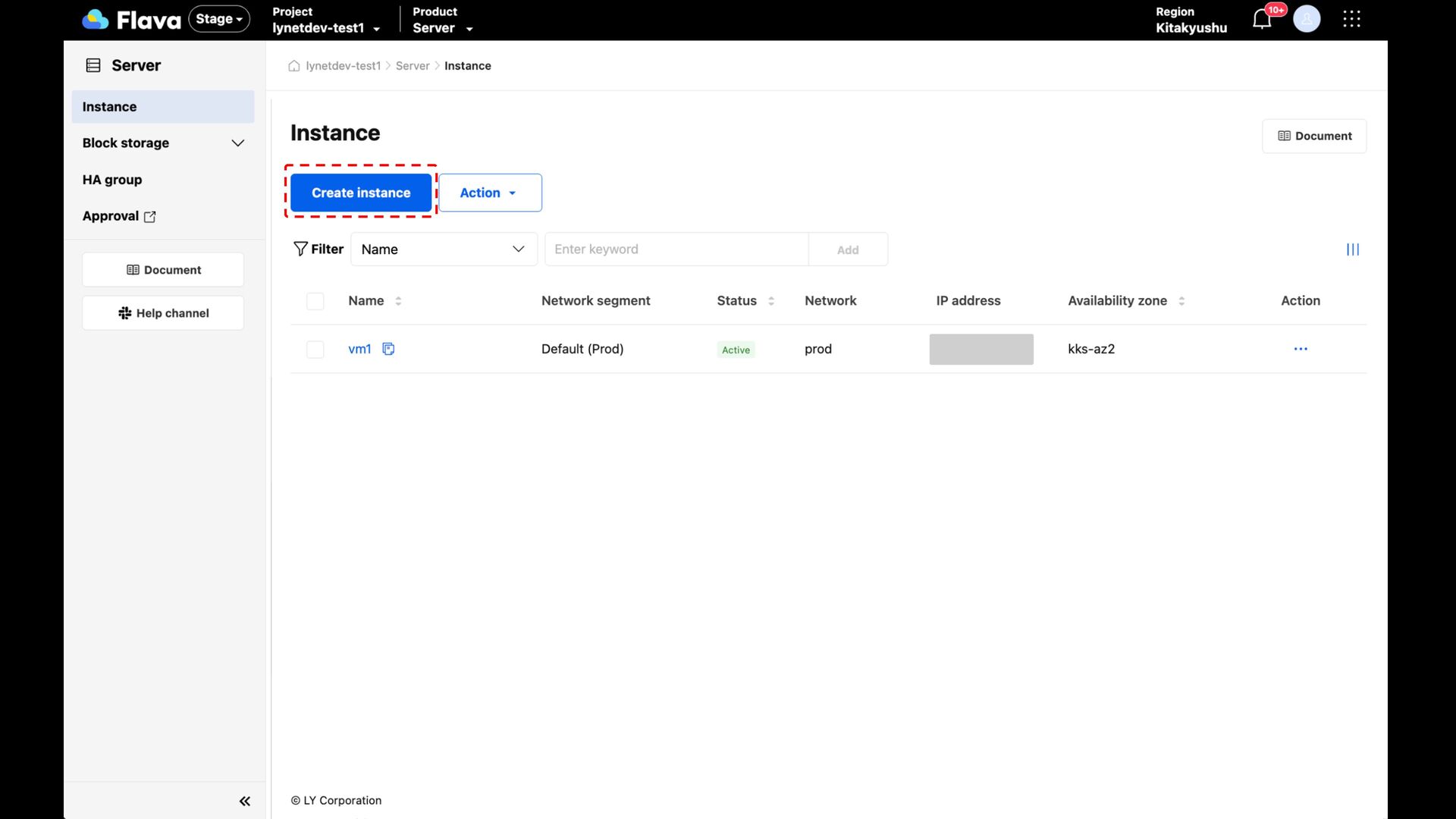The width and height of the screenshot is (1456, 819).
Task: Click the IP address column header
Action: [968, 301]
